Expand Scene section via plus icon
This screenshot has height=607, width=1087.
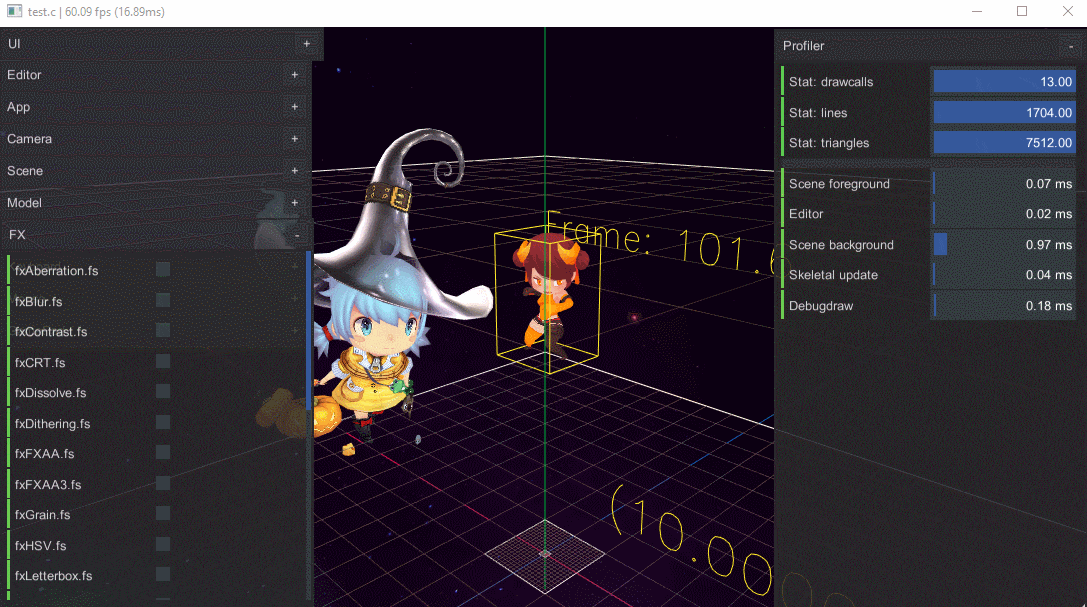[294, 171]
